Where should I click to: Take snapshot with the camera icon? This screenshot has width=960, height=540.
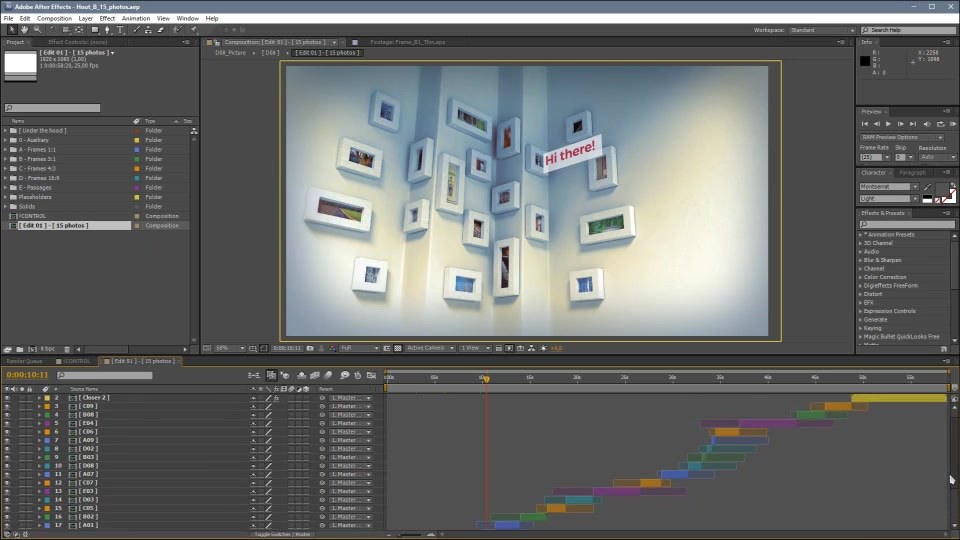pos(310,348)
